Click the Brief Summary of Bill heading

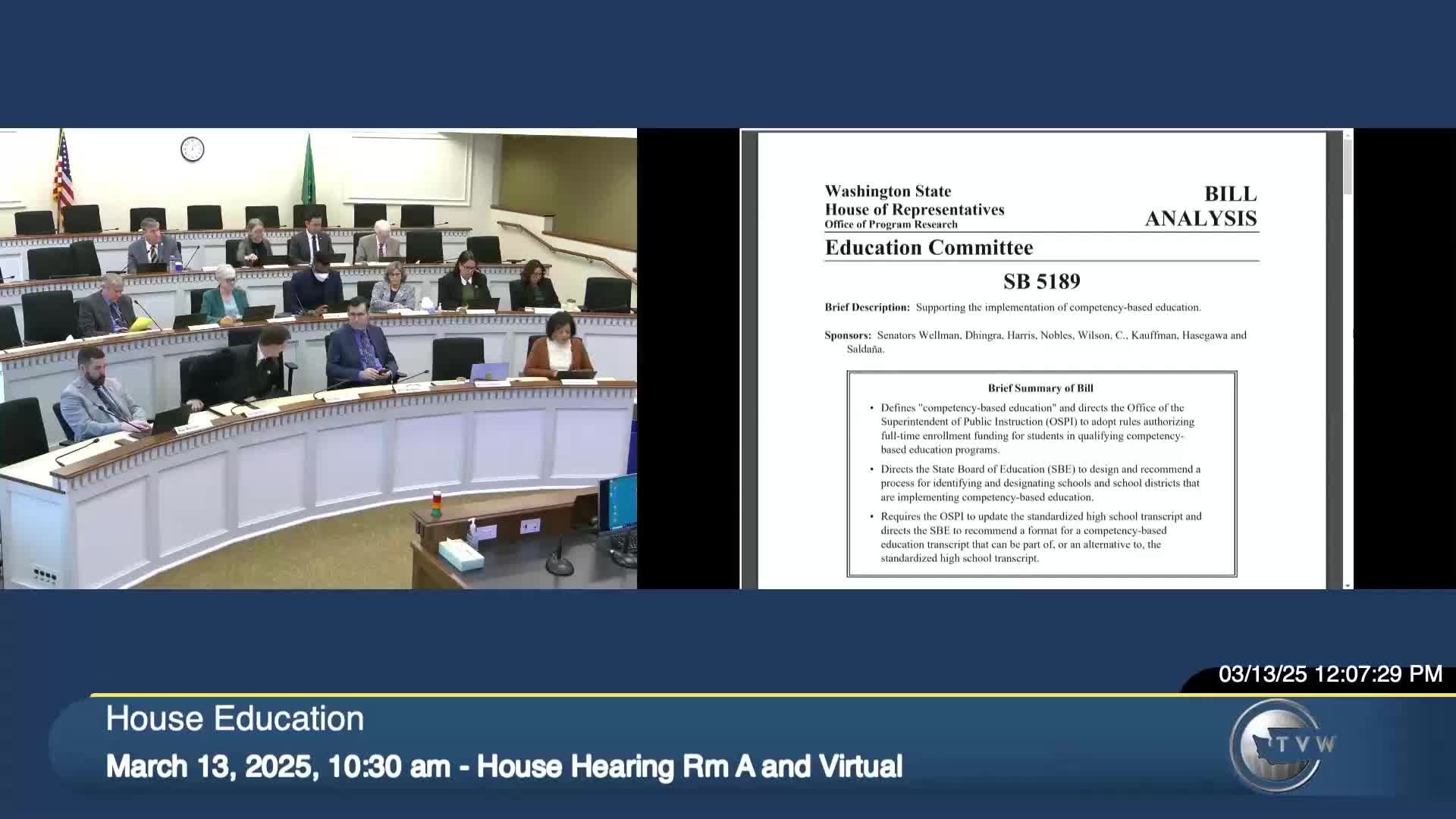[x=1040, y=388]
